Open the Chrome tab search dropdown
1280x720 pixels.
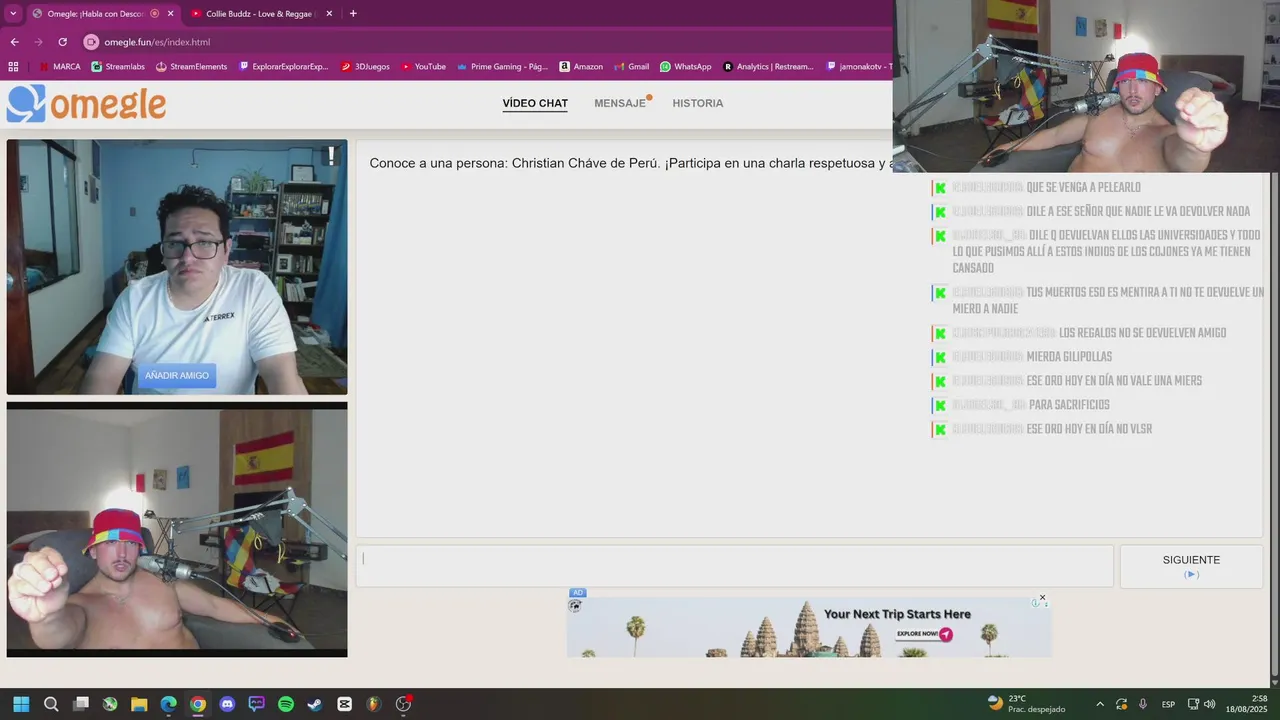click(13, 14)
